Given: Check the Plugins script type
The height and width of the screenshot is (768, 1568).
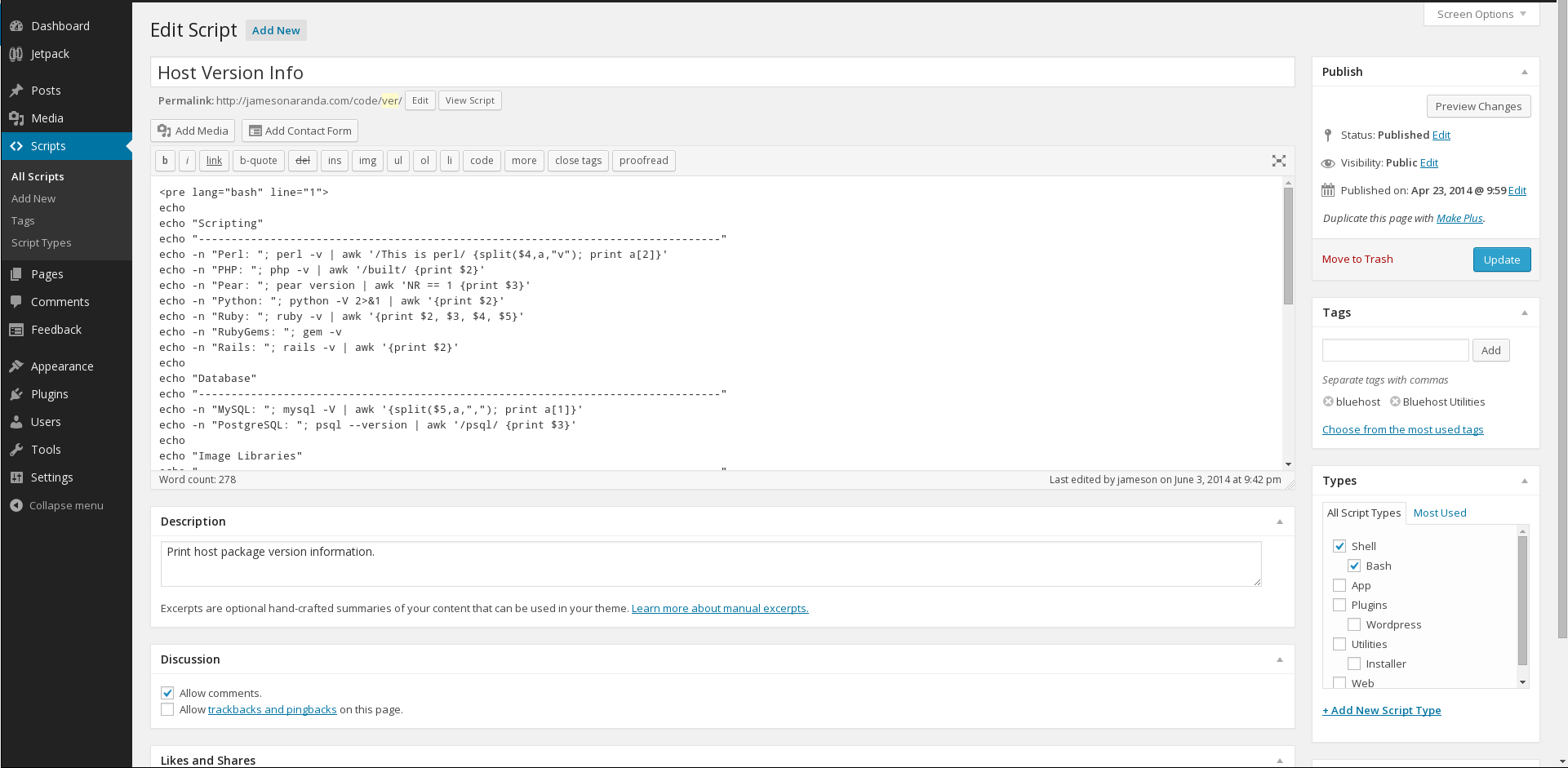Looking at the screenshot, I should click(1339, 605).
